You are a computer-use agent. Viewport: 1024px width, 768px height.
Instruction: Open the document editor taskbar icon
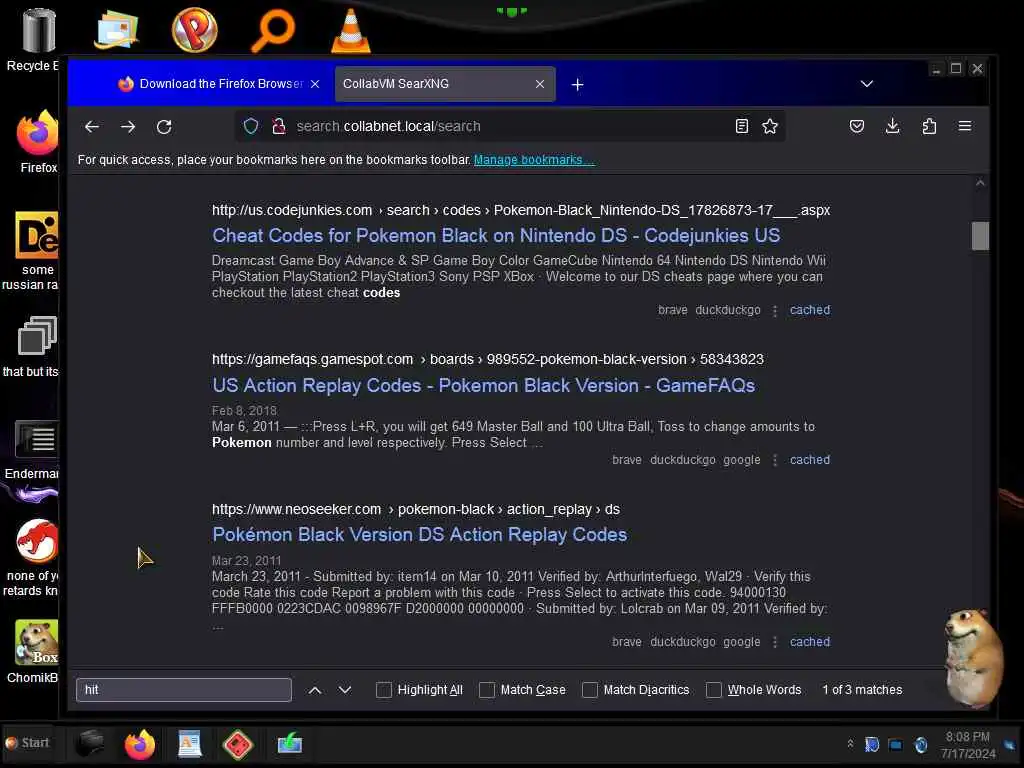coord(189,743)
